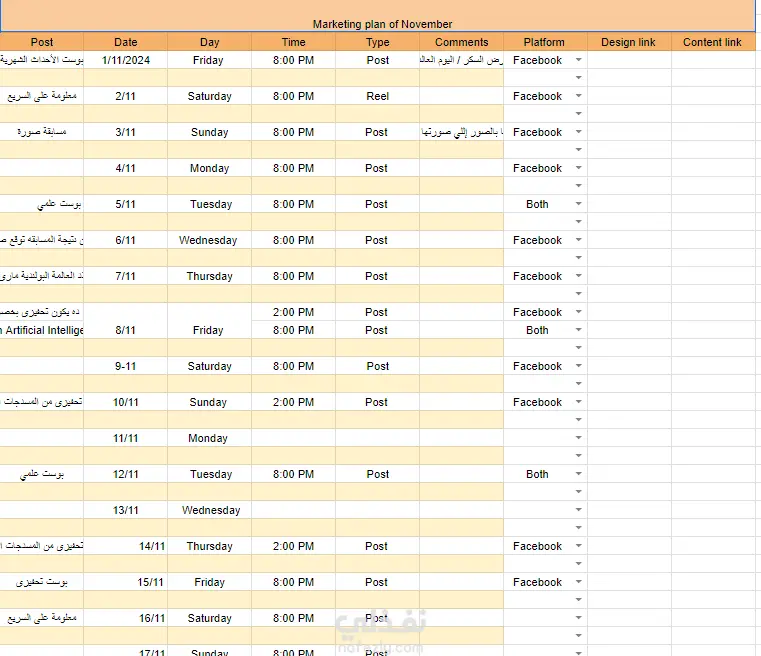Open empty Platform dropdown arrow in 11/11 Monday row

point(579,438)
